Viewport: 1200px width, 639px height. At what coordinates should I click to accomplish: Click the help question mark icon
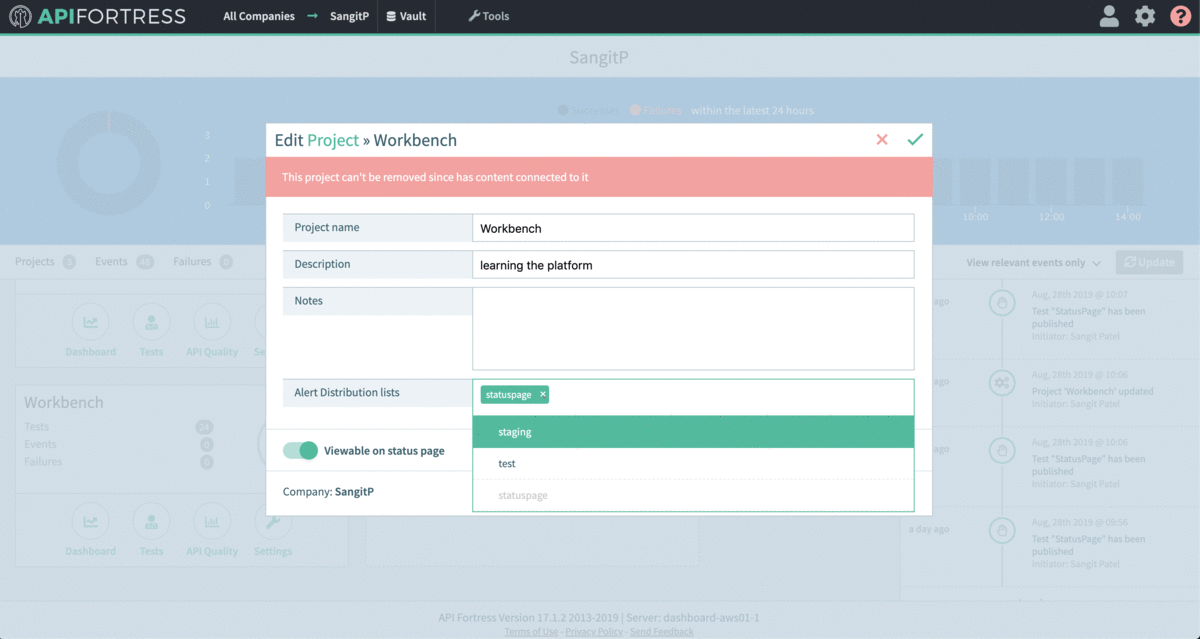[x=1180, y=16]
